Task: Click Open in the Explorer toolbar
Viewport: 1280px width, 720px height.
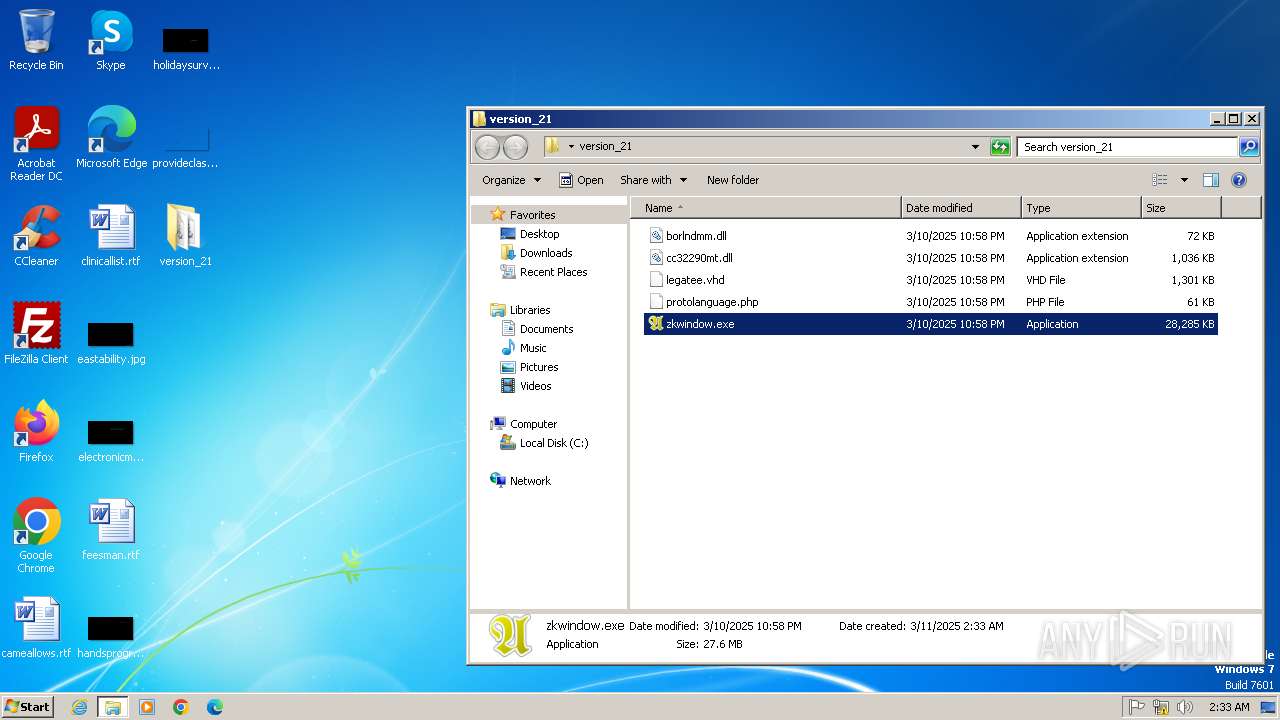Action: point(581,180)
